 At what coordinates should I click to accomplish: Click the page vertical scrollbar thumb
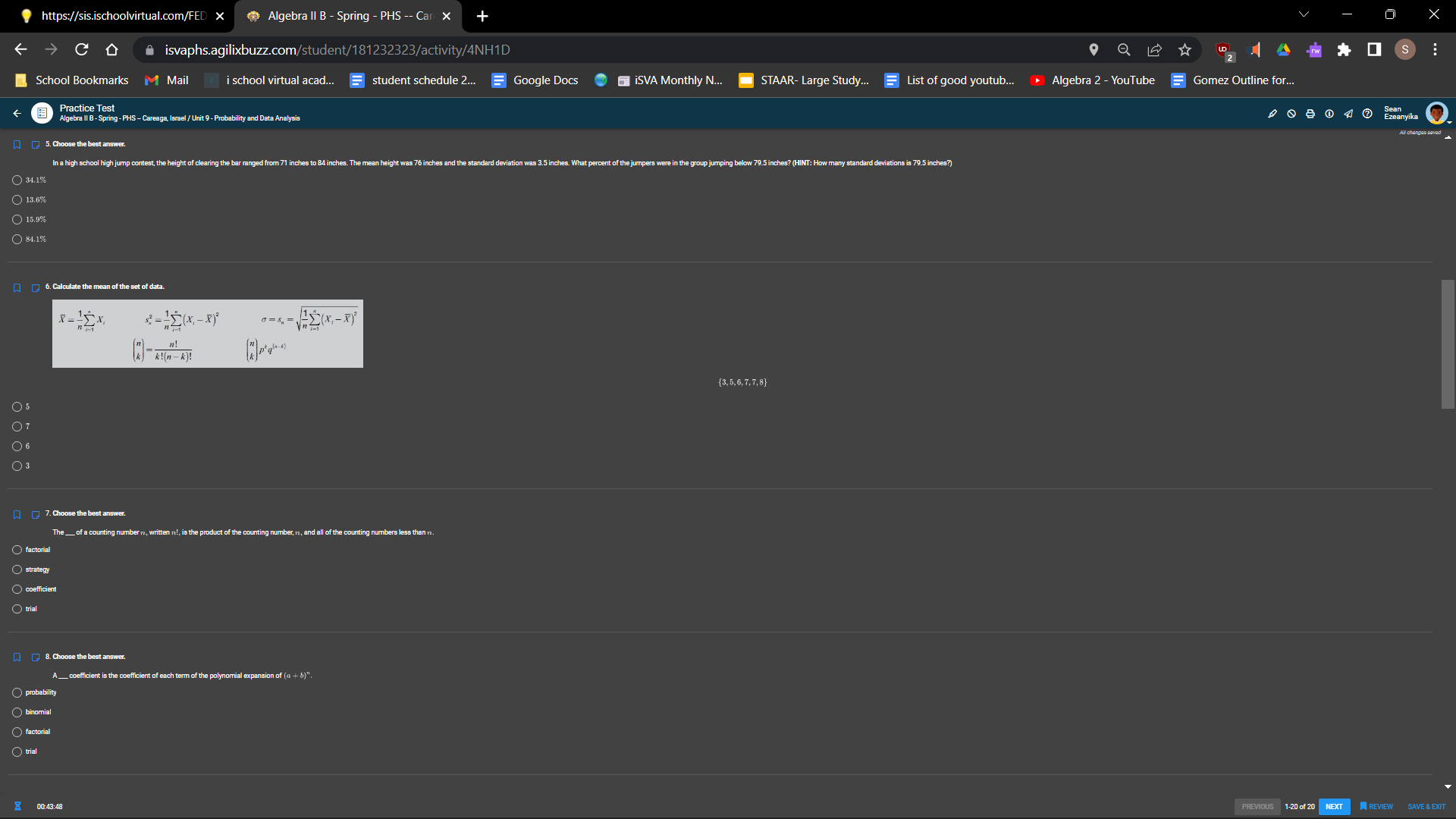click(1448, 344)
